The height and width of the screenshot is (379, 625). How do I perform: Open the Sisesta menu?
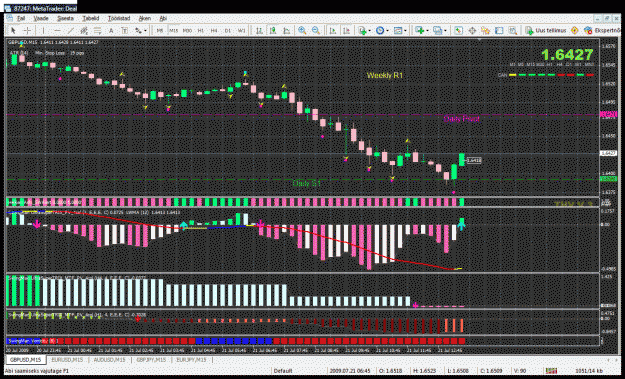coord(65,18)
